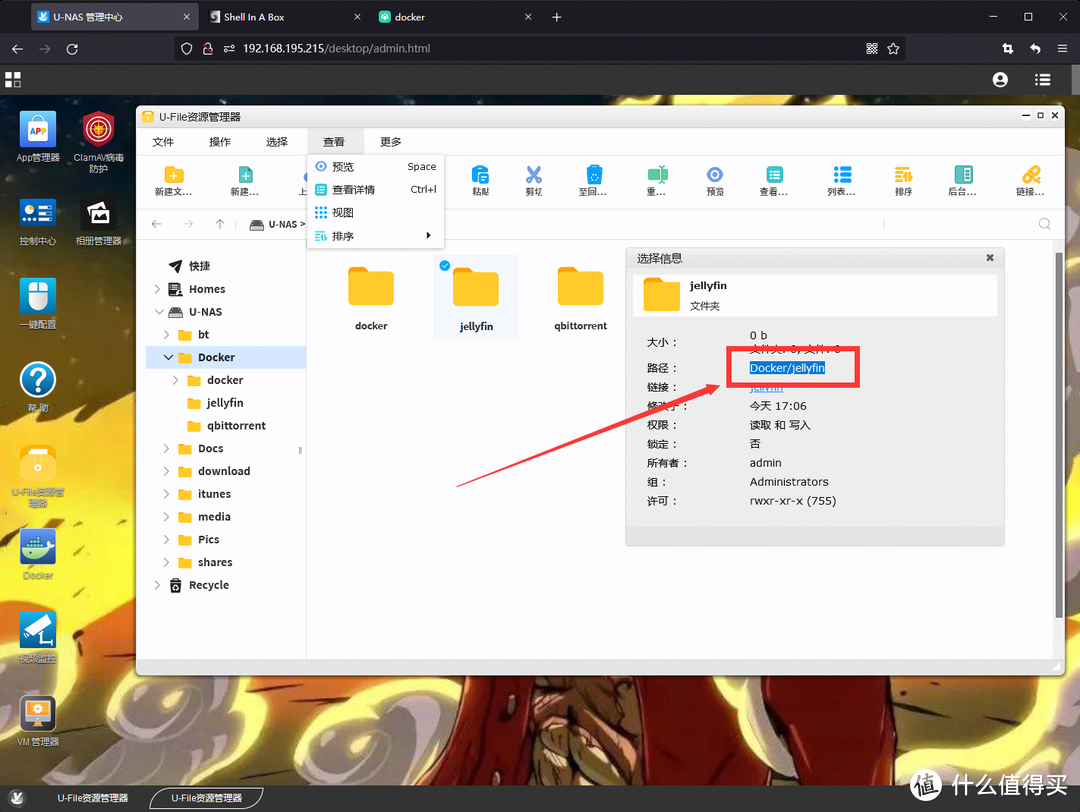This screenshot has width=1080, height=812.
Task: Click the trash bin toolbar icon
Action: (593, 175)
